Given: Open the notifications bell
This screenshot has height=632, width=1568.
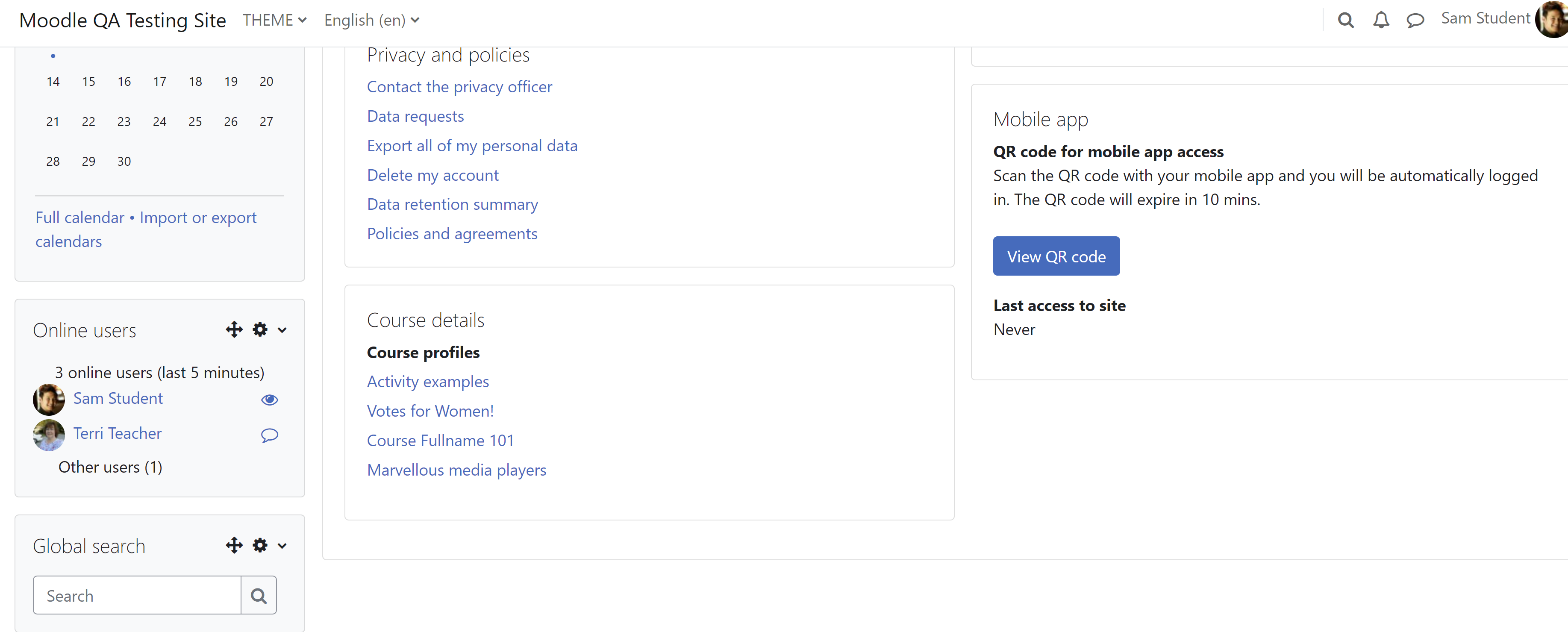Looking at the screenshot, I should click(x=1380, y=21).
